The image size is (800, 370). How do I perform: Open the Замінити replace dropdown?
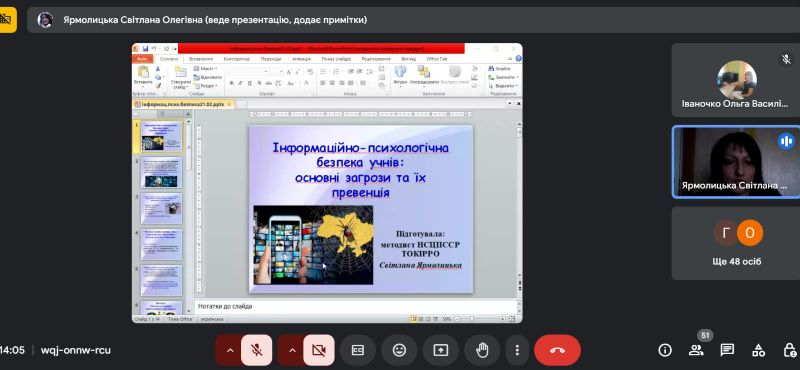pyautogui.click(x=503, y=77)
